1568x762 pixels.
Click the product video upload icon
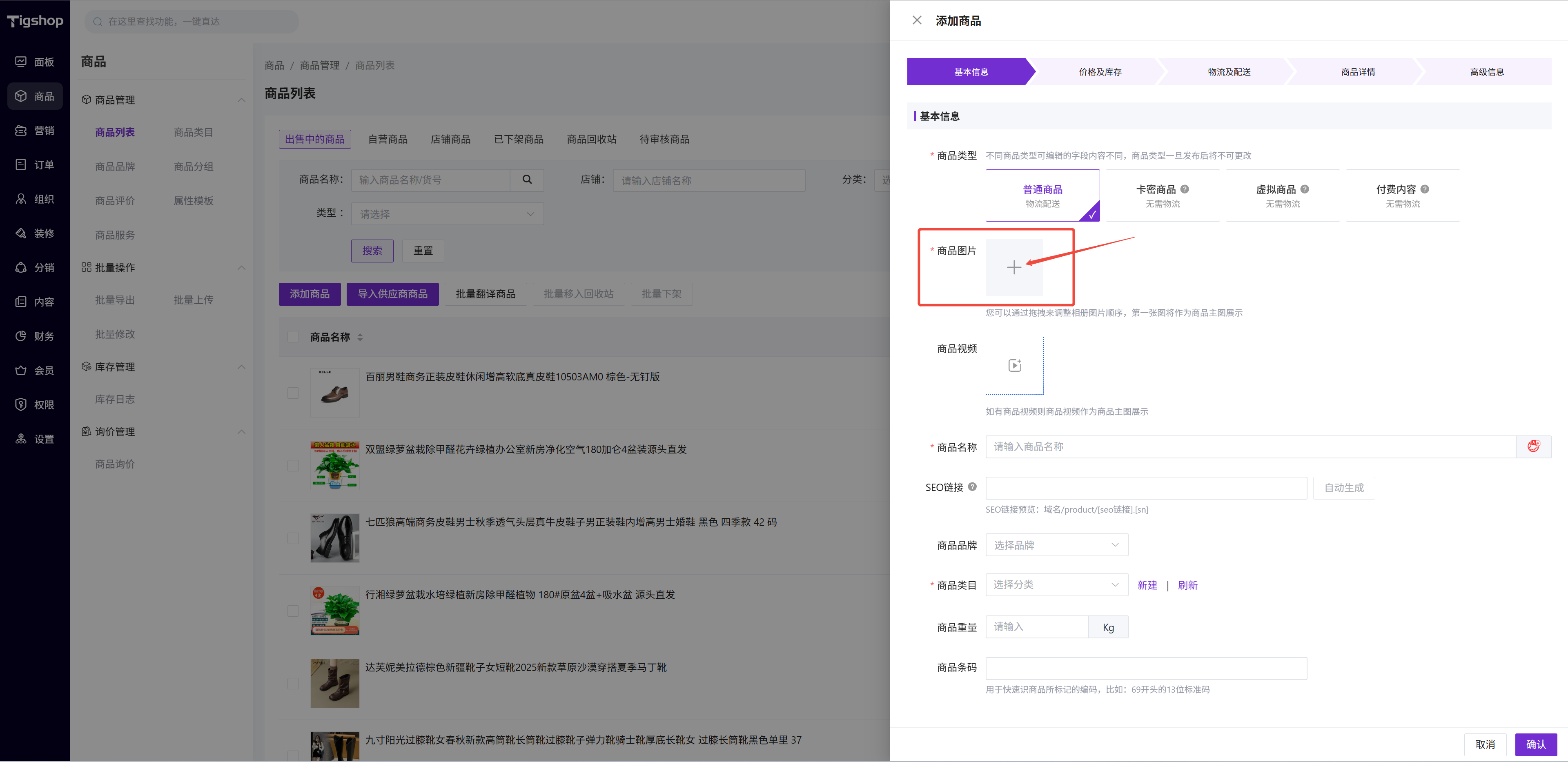point(1014,365)
